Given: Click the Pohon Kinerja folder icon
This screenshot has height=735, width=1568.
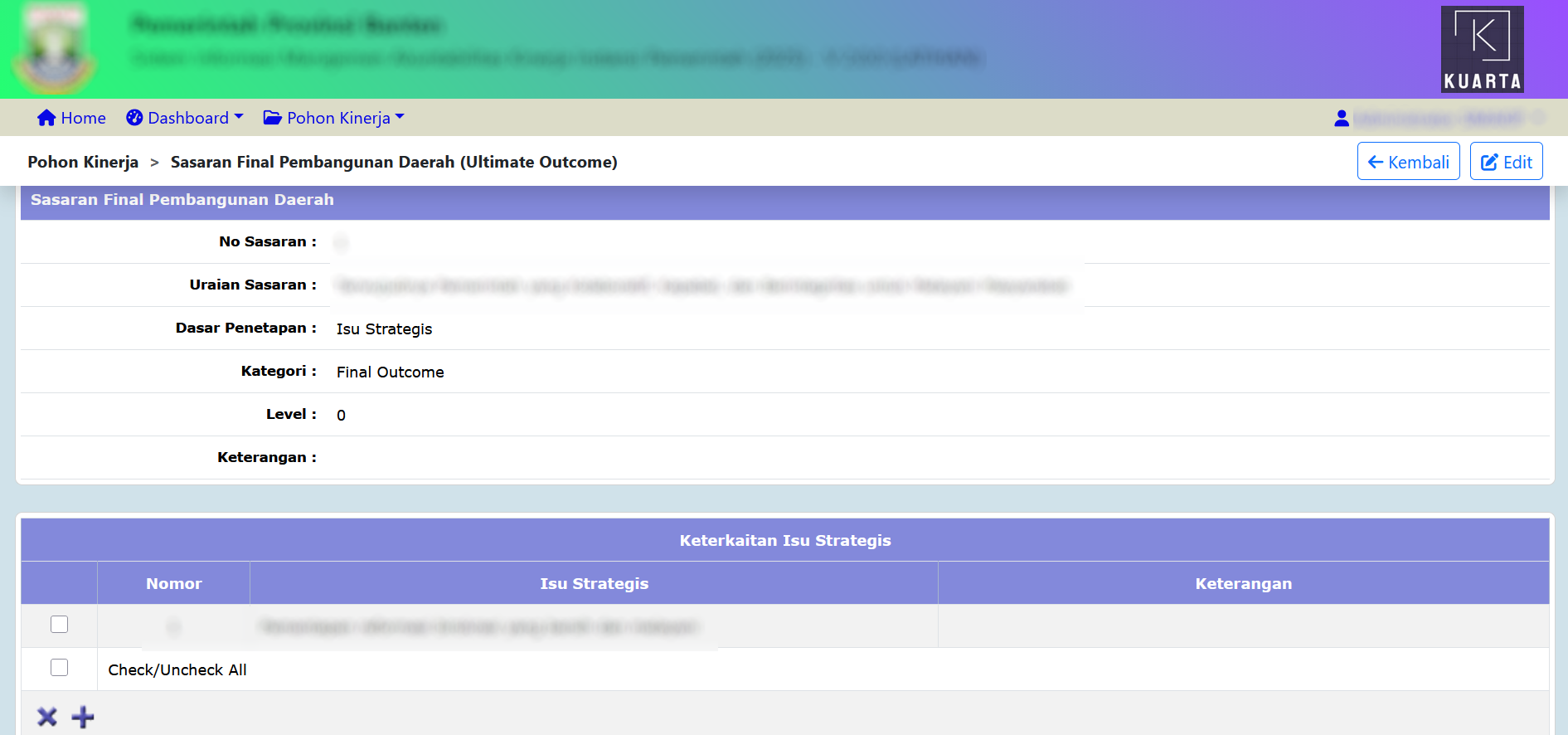Looking at the screenshot, I should click(x=272, y=118).
